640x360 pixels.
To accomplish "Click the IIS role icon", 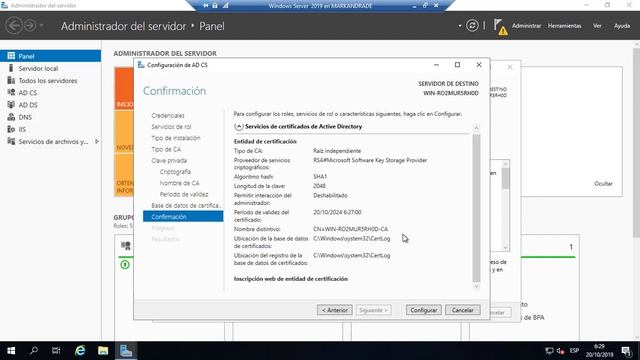I will point(11,129).
